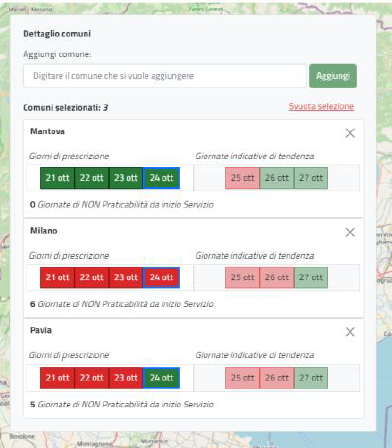Click Mantova's 'Giornate indicative di tendenza' label
Screen dimensions: 392x448
[255, 156]
